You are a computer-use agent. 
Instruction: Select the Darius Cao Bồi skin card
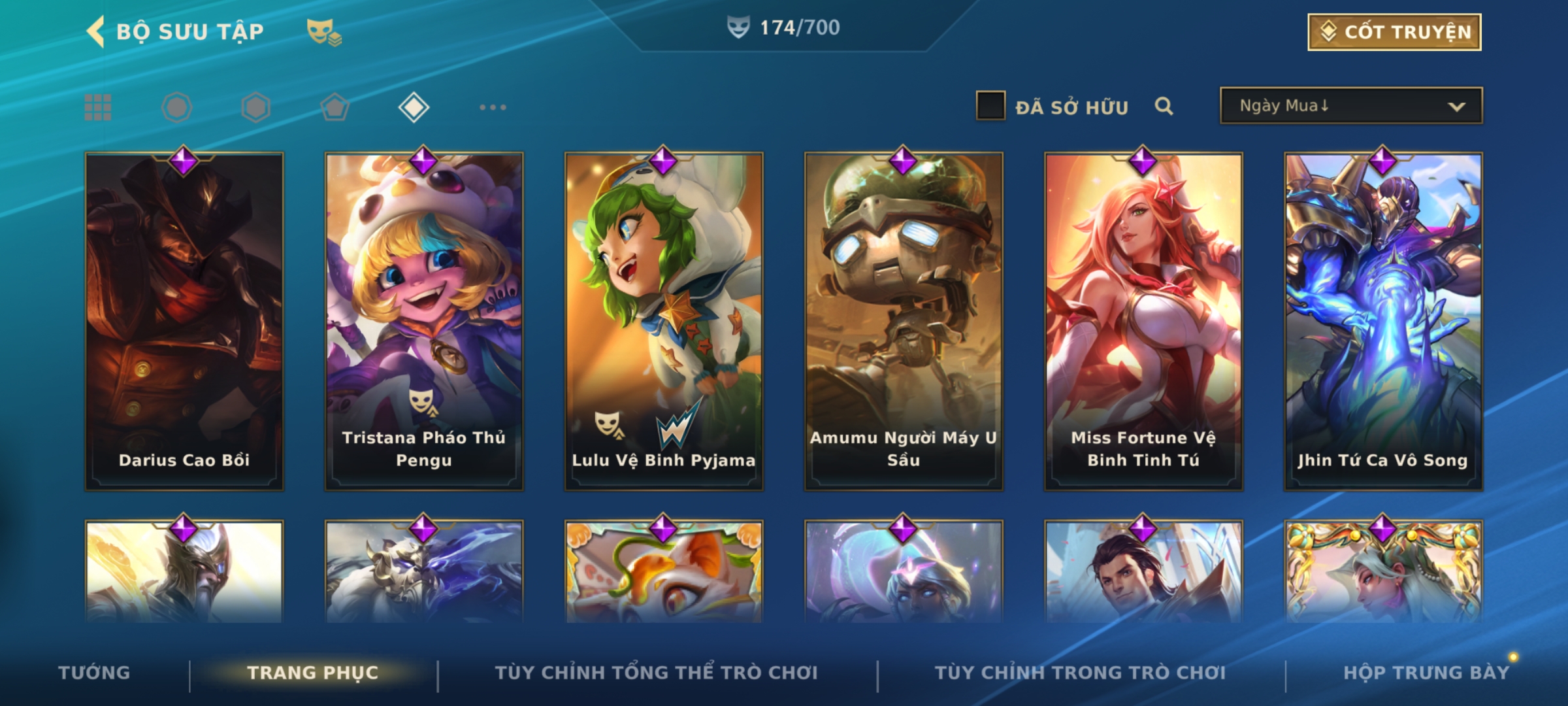pos(184,322)
